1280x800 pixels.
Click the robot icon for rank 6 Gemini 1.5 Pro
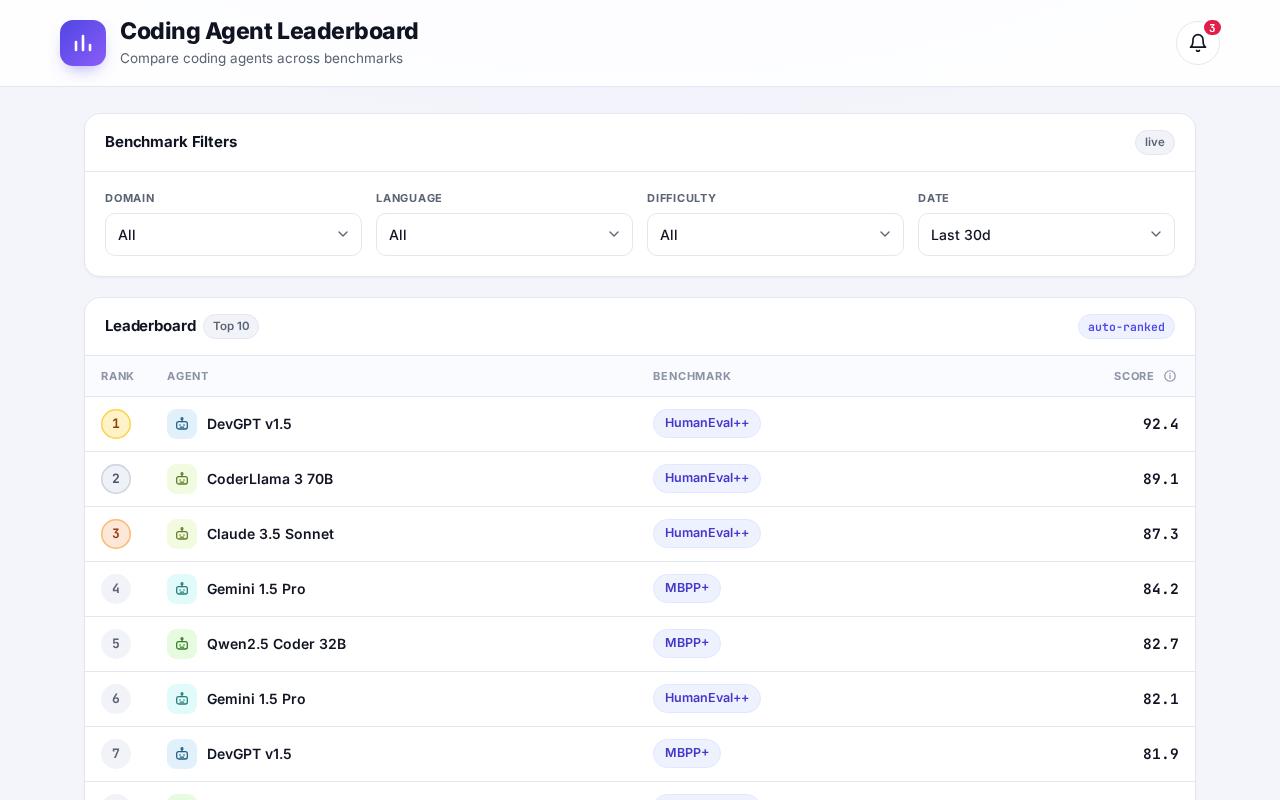[x=182, y=699]
